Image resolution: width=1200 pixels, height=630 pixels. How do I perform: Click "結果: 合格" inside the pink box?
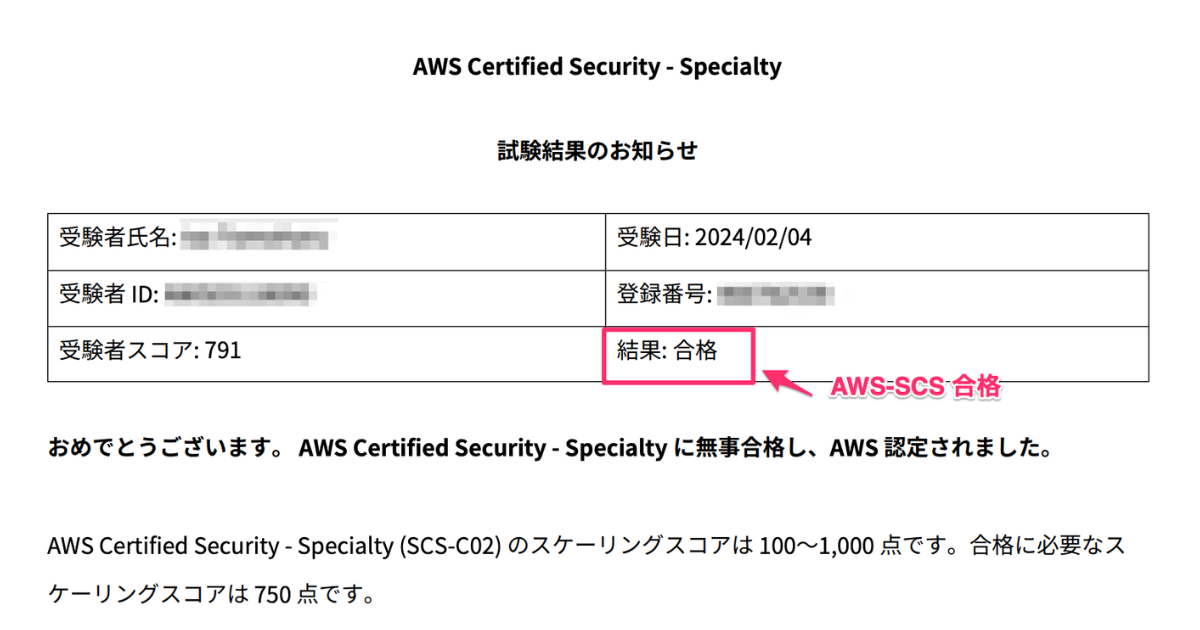(x=667, y=351)
